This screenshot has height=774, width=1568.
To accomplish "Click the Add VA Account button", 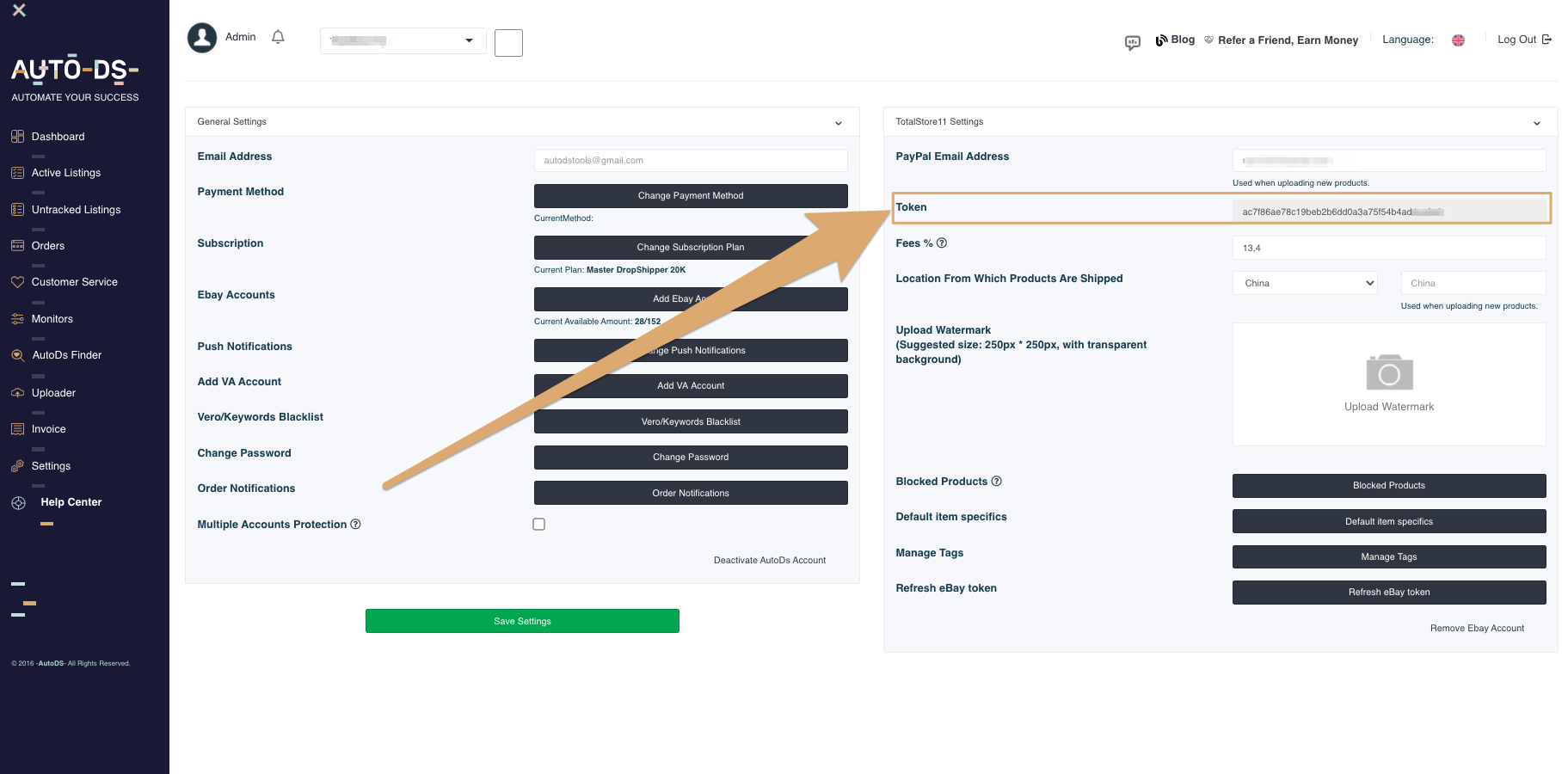I will [x=691, y=385].
